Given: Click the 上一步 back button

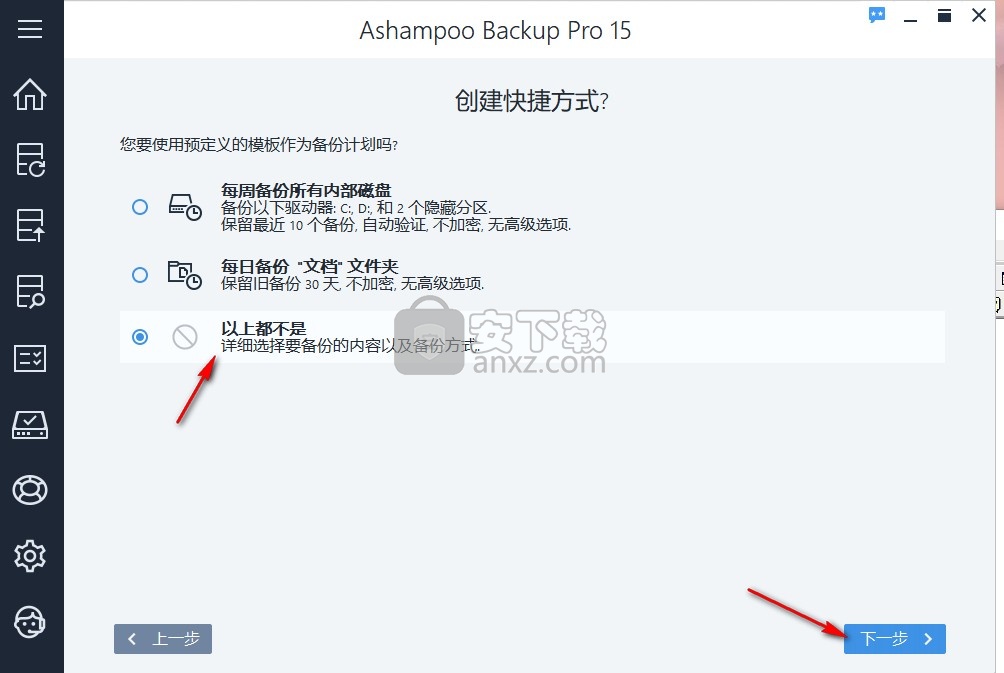Looking at the screenshot, I should pyautogui.click(x=163, y=639).
